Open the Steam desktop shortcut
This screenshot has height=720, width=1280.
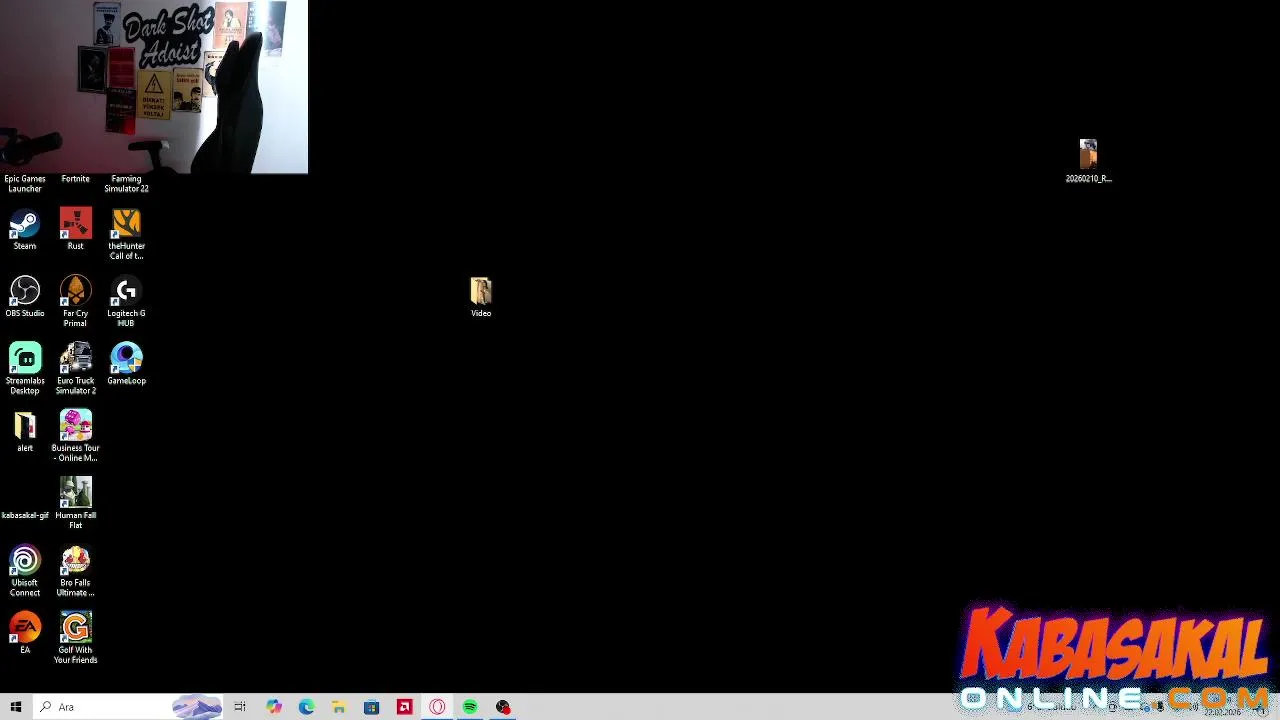pyautogui.click(x=25, y=229)
